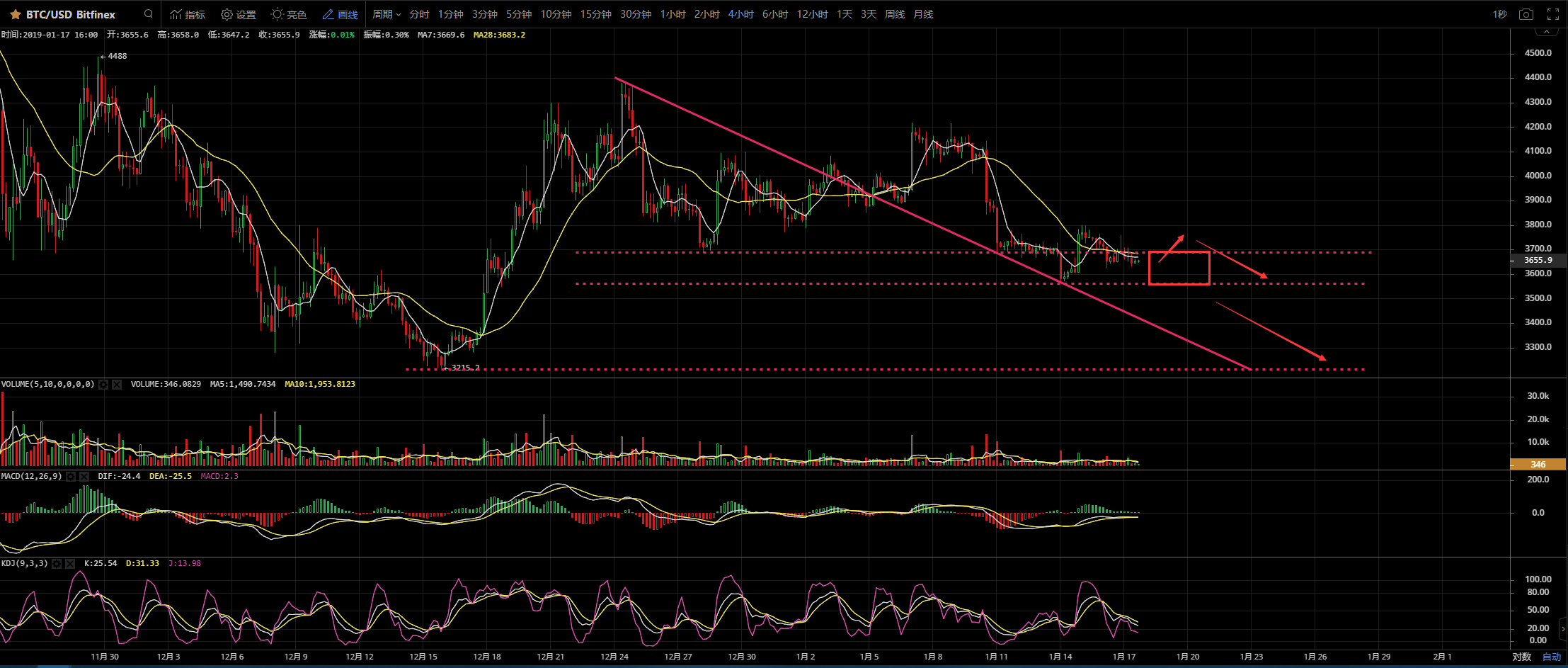Open MACD indicator settings gear

pyautogui.click(x=70, y=476)
